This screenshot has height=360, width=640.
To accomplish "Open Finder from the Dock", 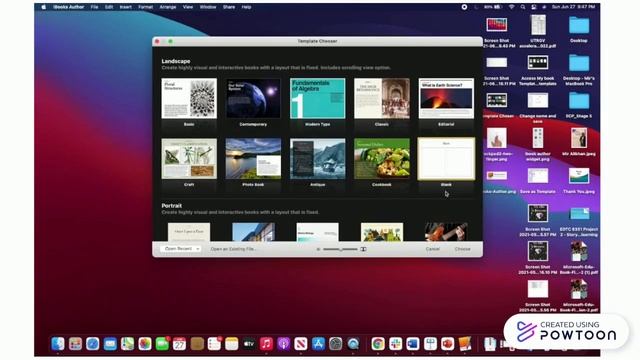I will point(58,344).
